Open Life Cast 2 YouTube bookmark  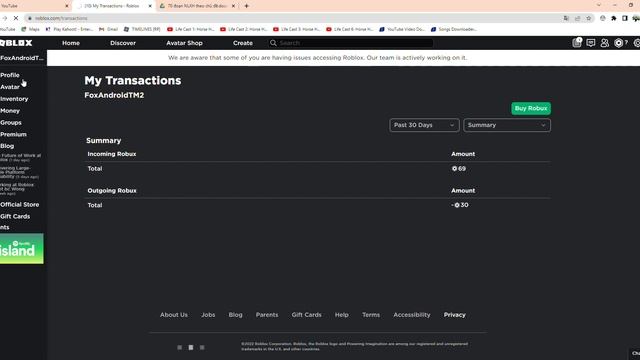(244, 29)
